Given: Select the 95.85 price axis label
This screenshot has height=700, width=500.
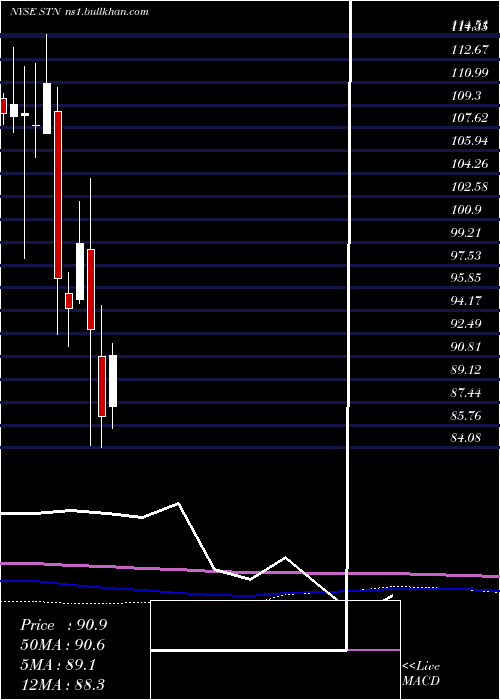Looking at the screenshot, I should point(466,278).
